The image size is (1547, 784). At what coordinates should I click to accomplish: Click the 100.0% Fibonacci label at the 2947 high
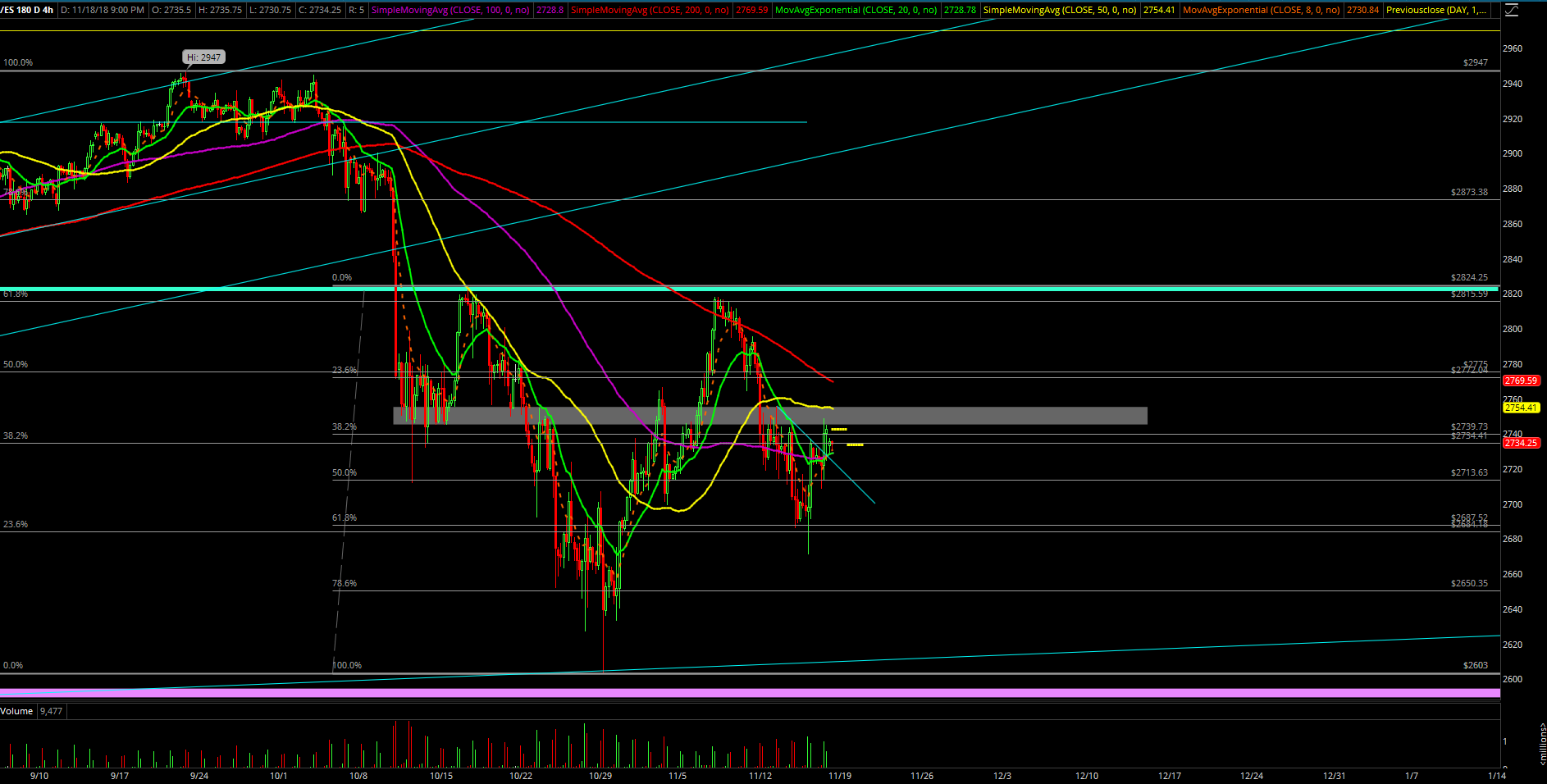[18, 62]
